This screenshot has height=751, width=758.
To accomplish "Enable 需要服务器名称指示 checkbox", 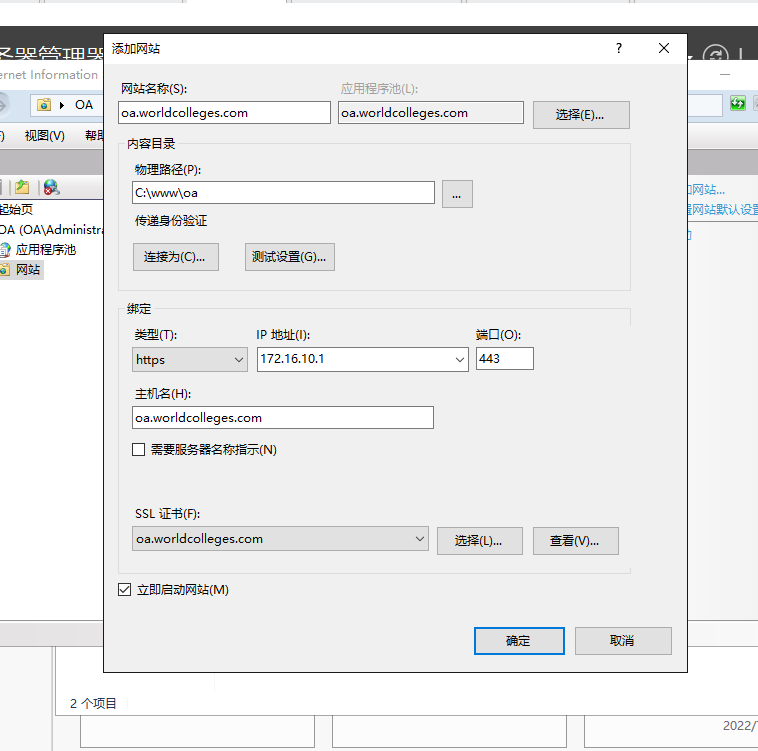I will [139, 450].
